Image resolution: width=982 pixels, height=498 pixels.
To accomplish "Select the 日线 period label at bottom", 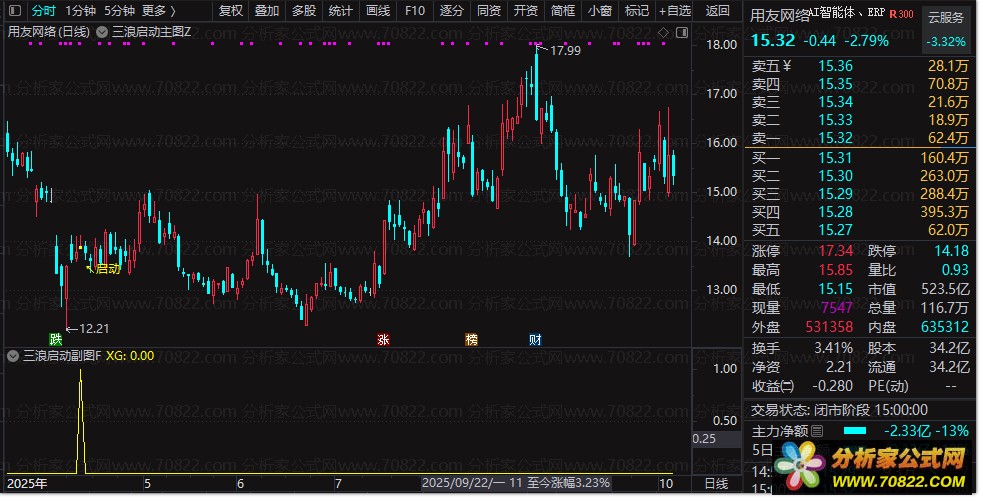I will pos(716,484).
